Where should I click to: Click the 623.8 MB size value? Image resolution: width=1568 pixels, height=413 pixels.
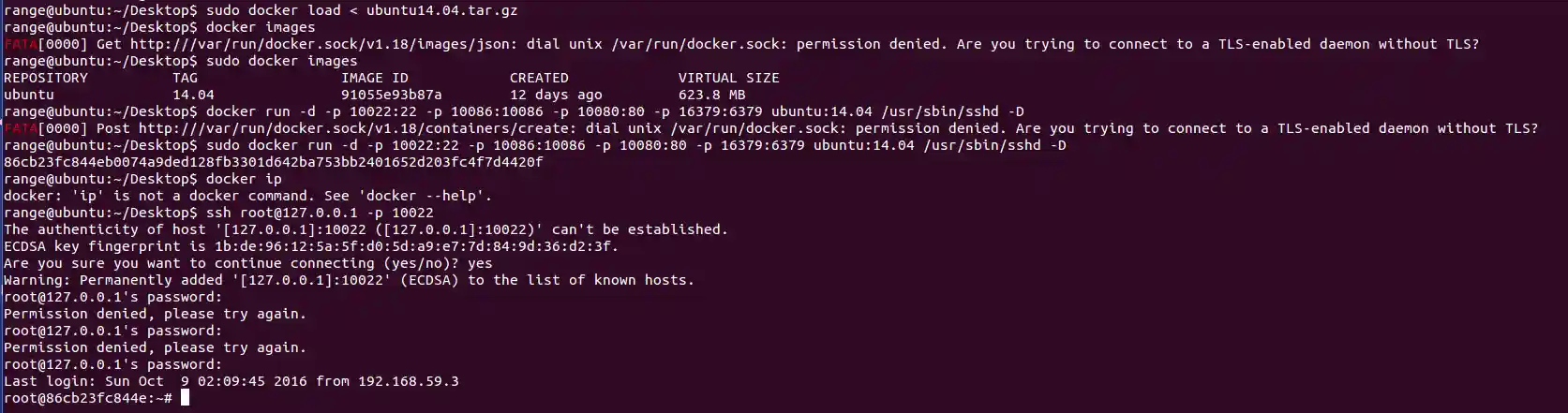click(711, 95)
